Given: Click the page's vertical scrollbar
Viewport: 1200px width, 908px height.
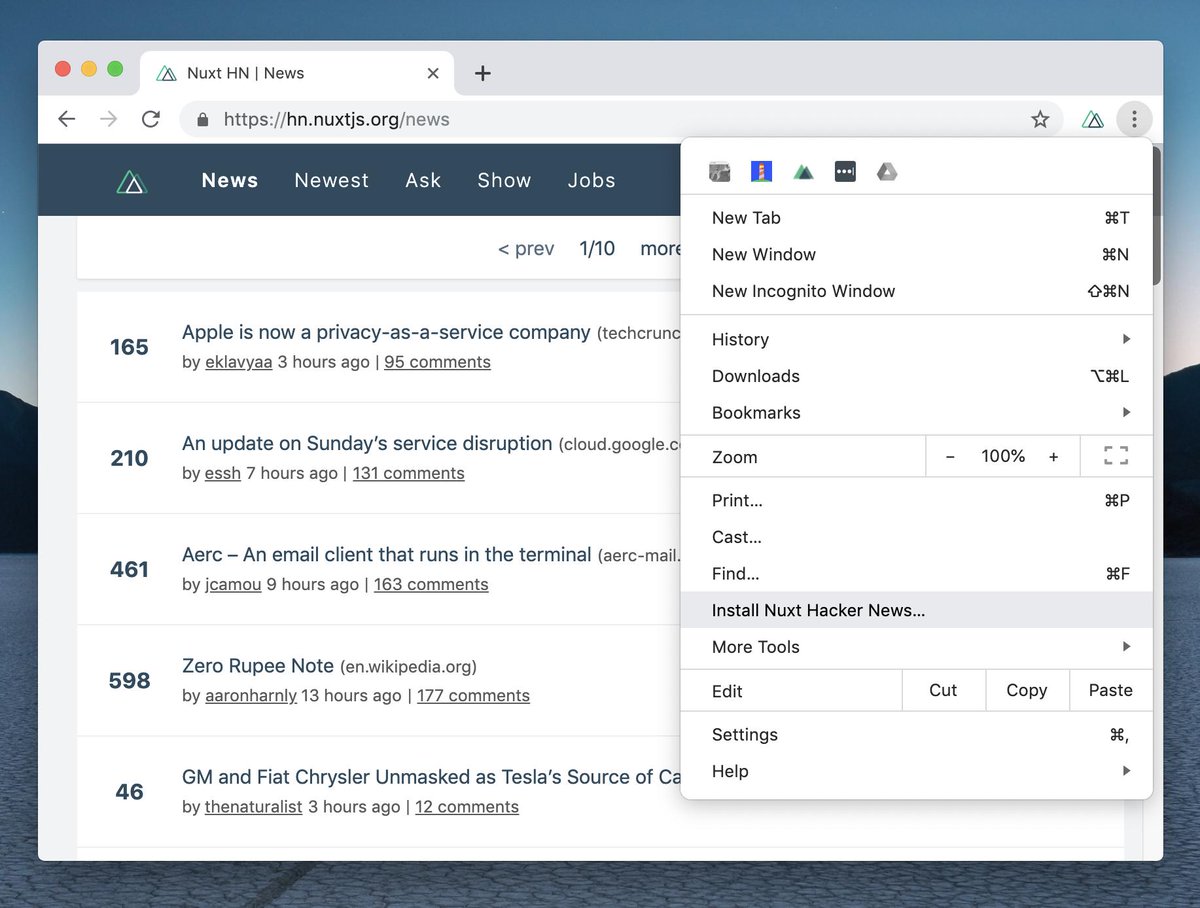Looking at the screenshot, I should coord(1157,215).
